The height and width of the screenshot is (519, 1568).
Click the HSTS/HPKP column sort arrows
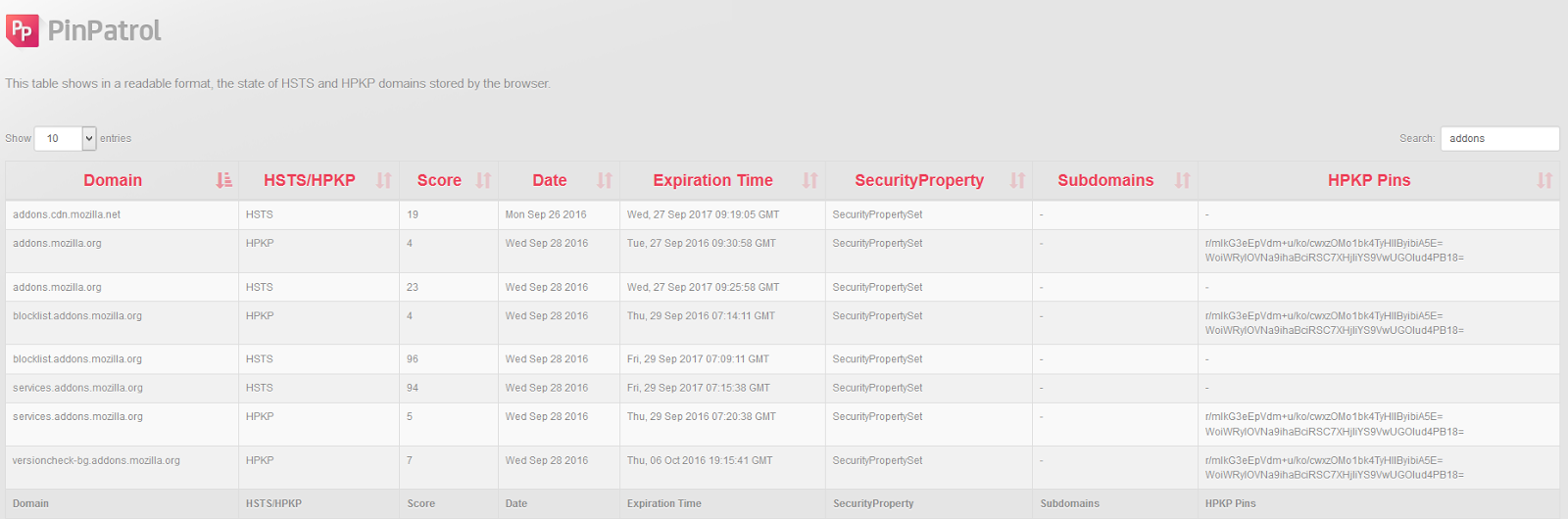384,180
